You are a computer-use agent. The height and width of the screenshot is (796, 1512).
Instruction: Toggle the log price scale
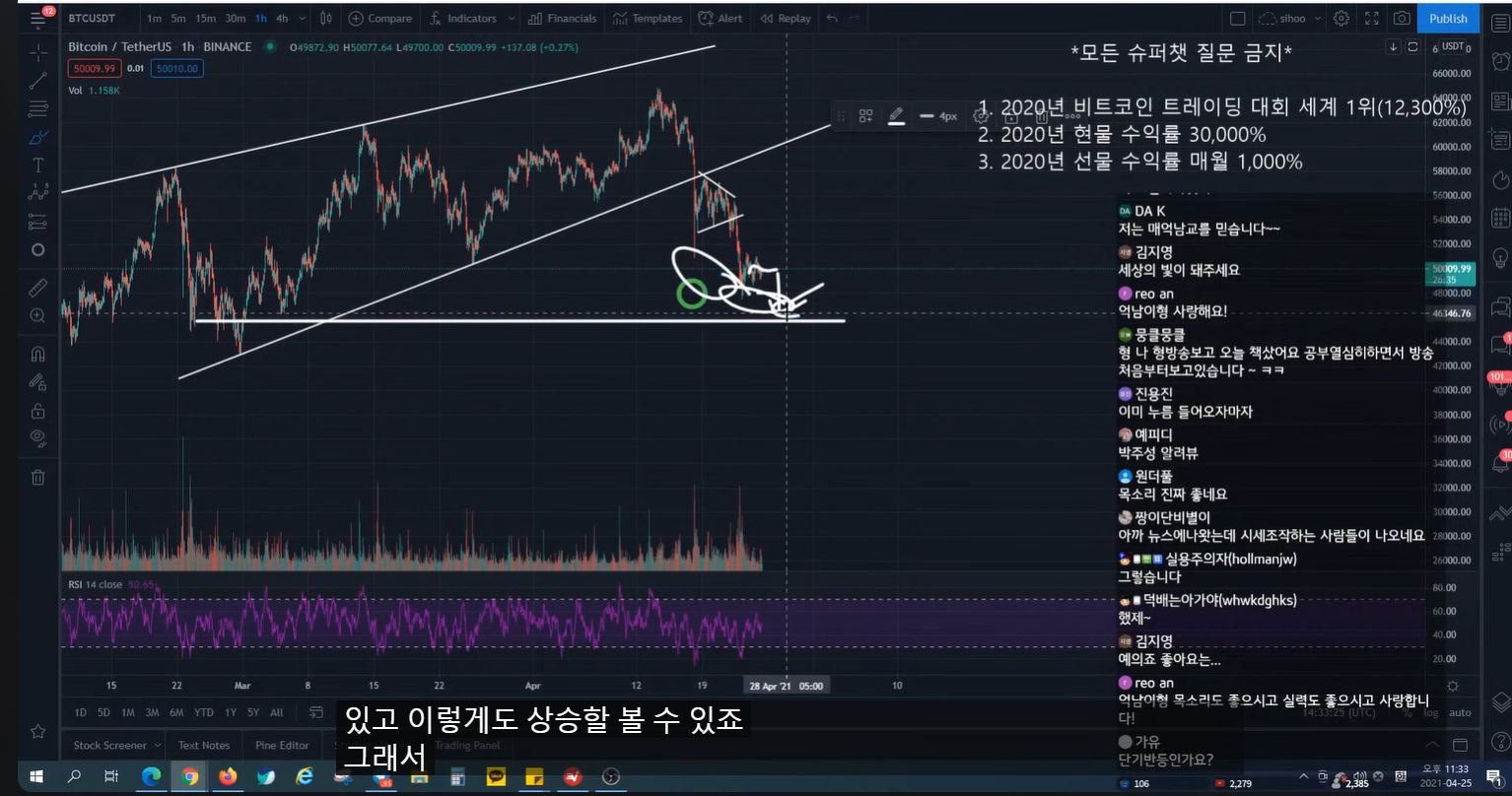click(x=1430, y=712)
